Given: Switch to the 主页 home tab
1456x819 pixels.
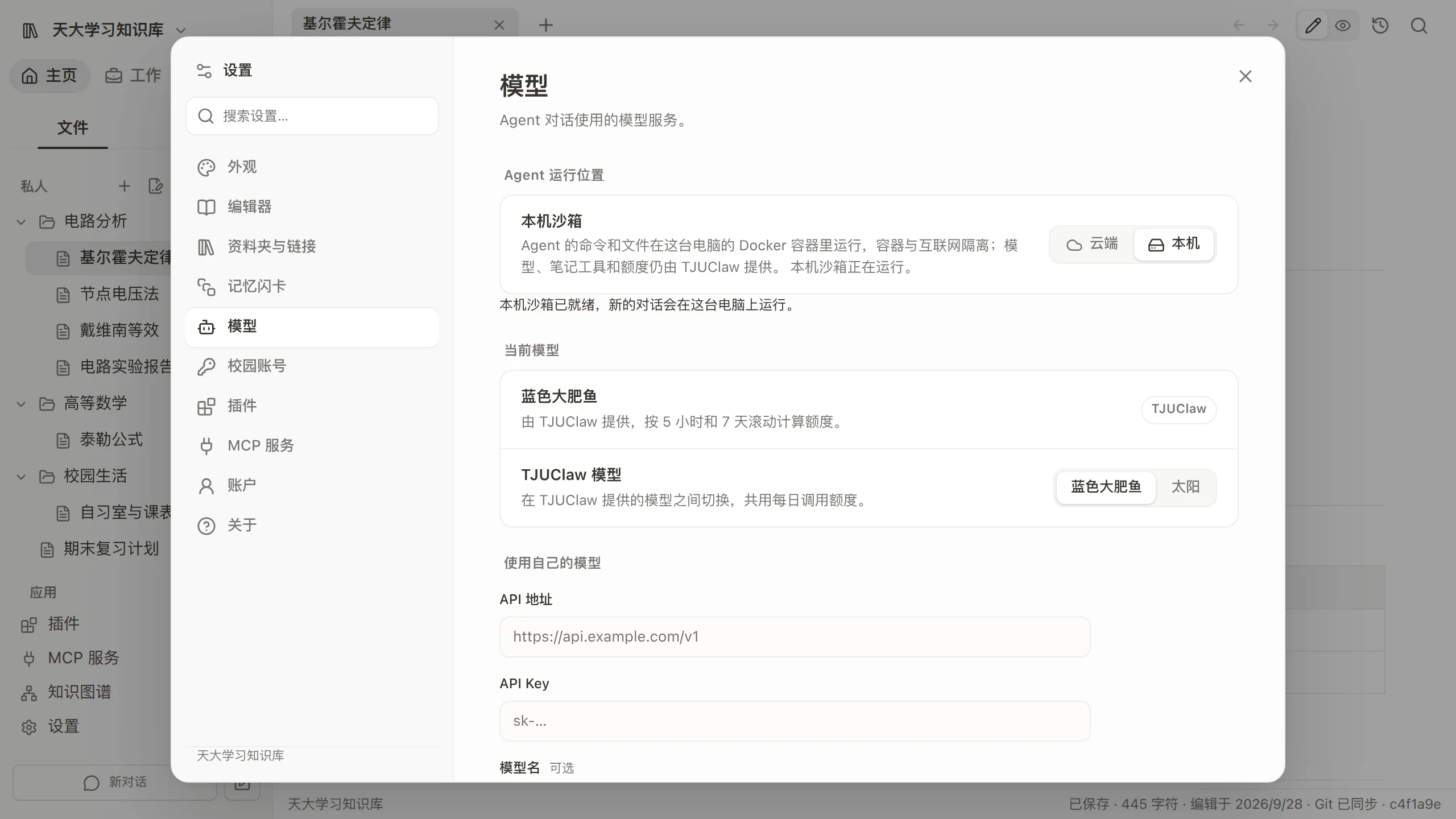Looking at the screenshot, I should pyautogui.click(x=49, y=76).
